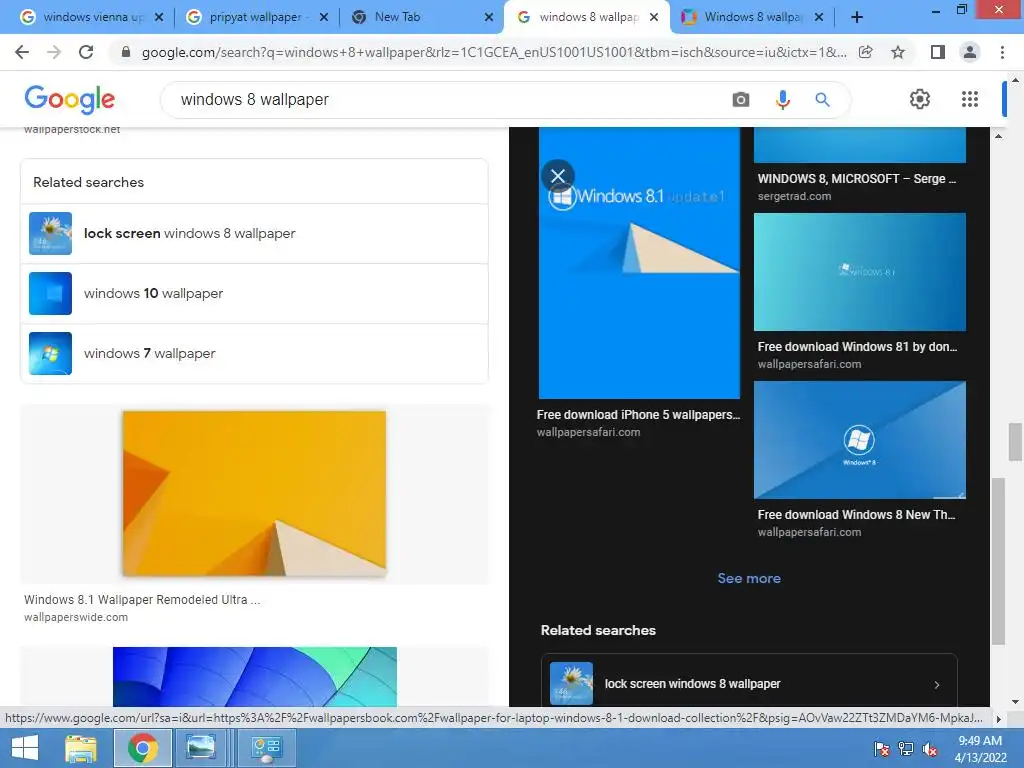Reload the current page
This screenshot has height=768, width=1024.
[x=86, y=52]
